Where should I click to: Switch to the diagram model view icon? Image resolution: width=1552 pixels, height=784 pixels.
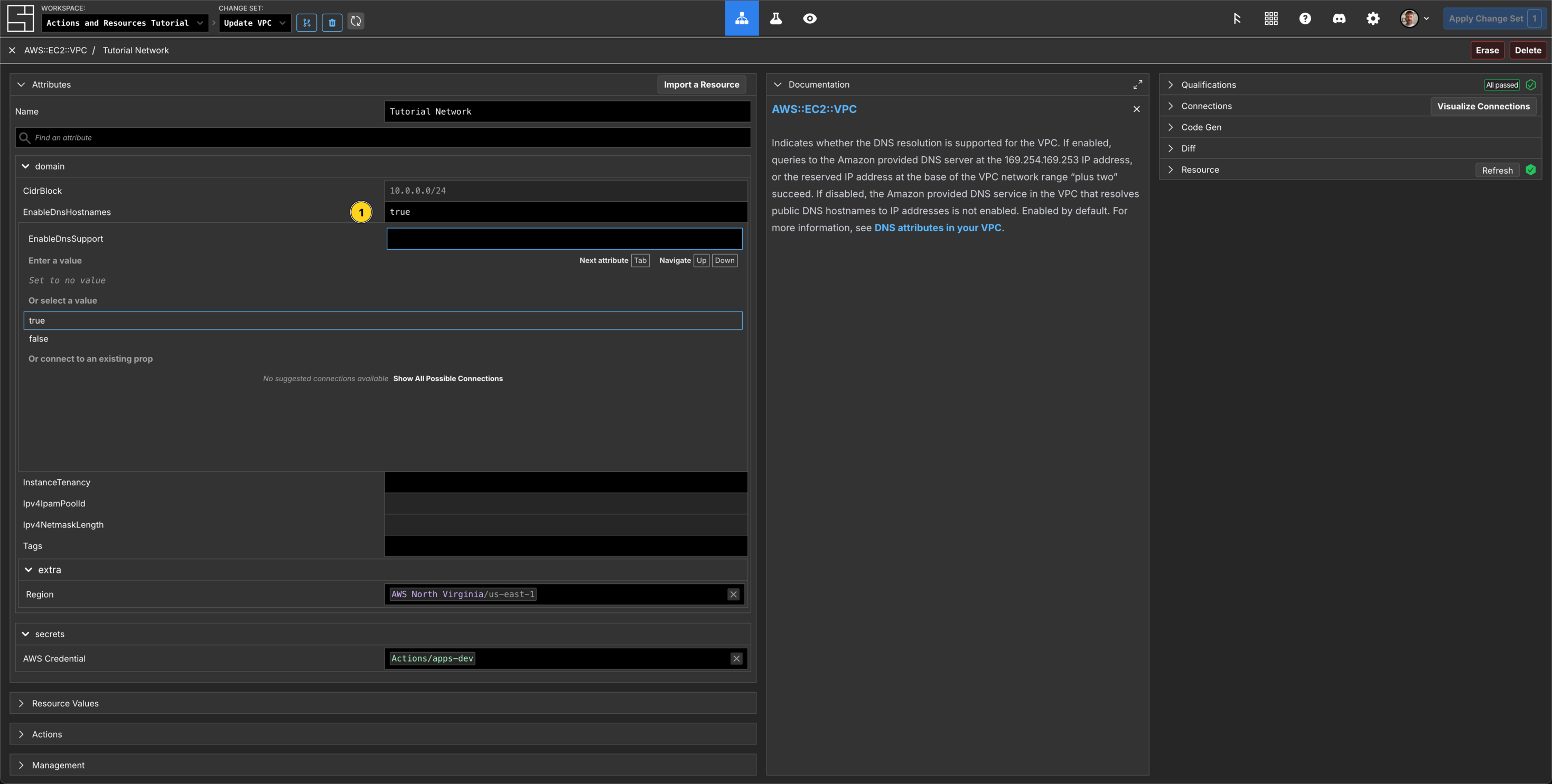tap(742, 18)
